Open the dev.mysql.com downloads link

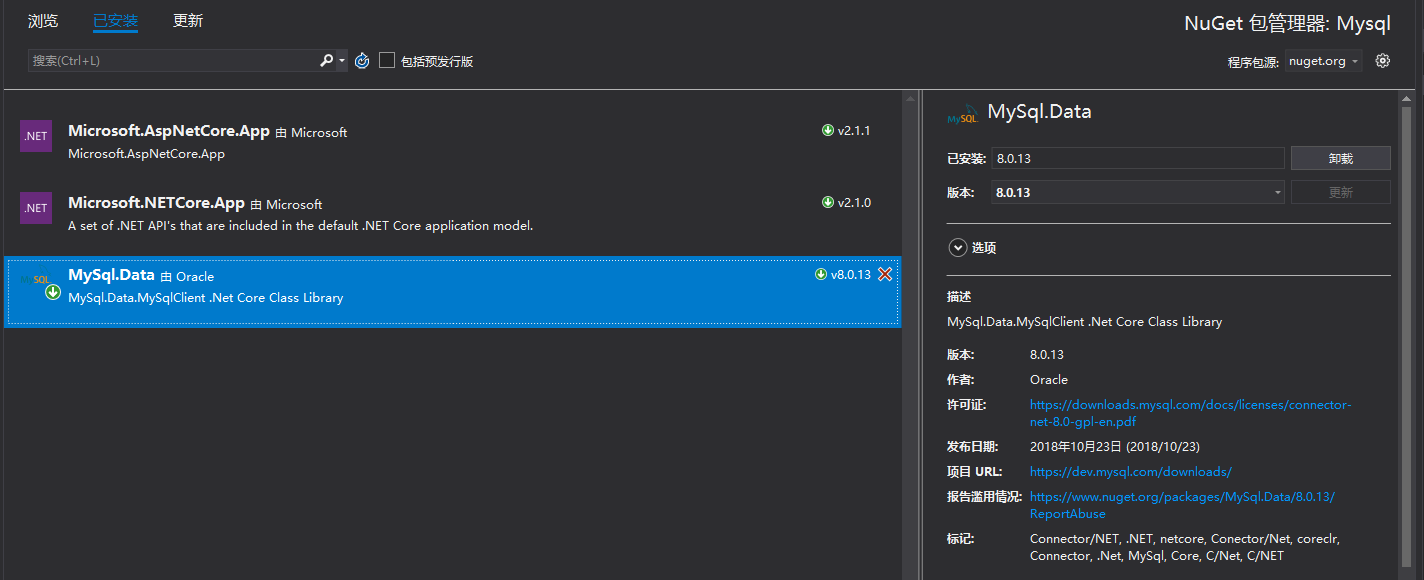pos(1130,471)
